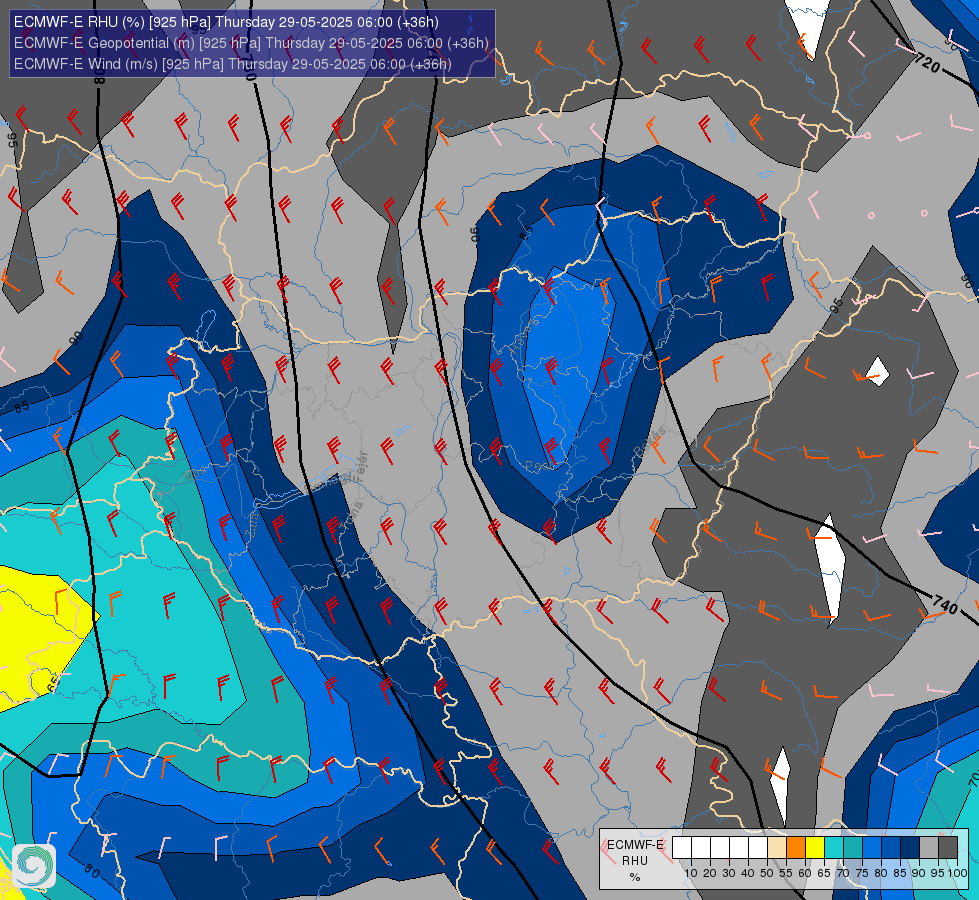Pick the orange 55–60% legend swatch
The image size is (979, 900).
pos(796,848)
